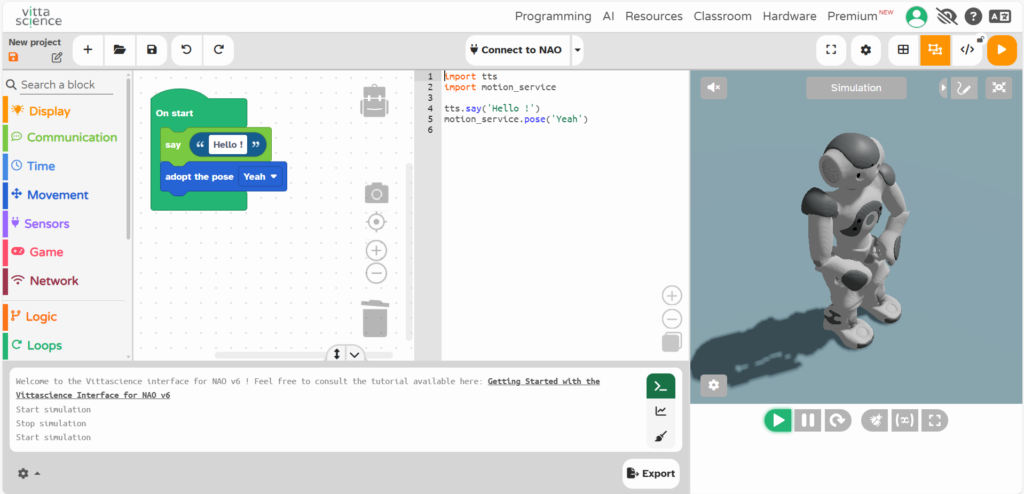This screenshot has height=494, width=1024.
Task: Click the Export button
Action: pyautogui.click(x=650, y=473)
